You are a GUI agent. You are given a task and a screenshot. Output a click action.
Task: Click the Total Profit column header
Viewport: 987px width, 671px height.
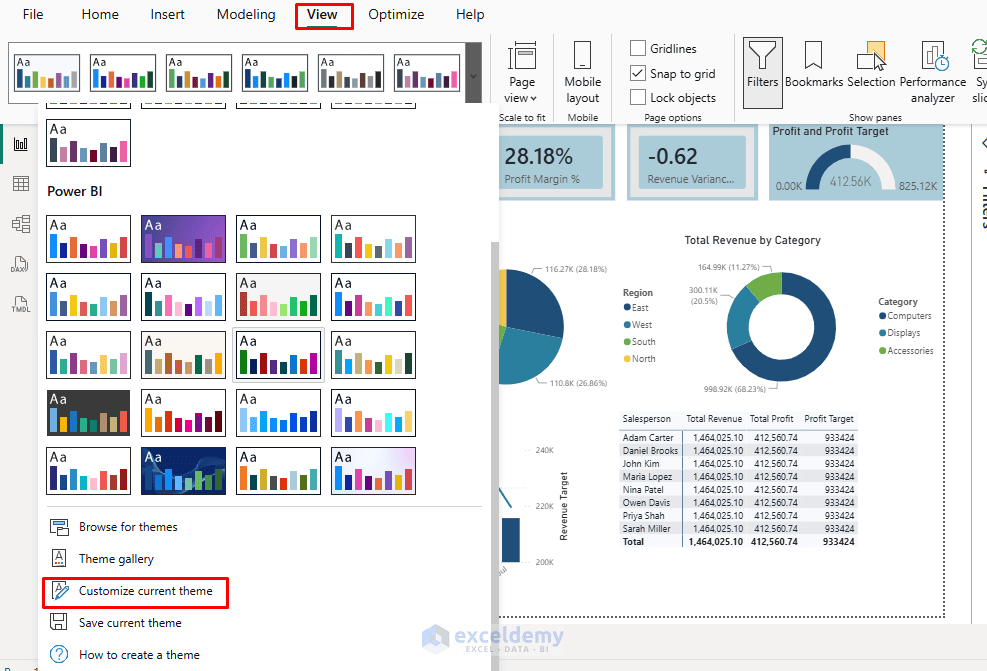tap(771, 419)
